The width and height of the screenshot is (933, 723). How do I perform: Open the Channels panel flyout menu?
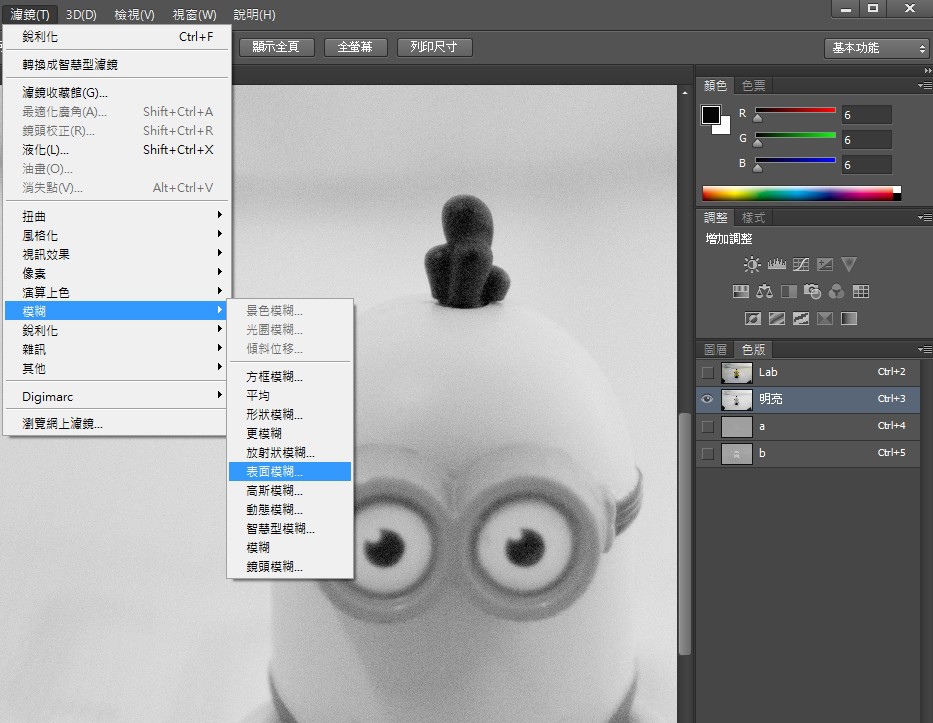(925, 349)
